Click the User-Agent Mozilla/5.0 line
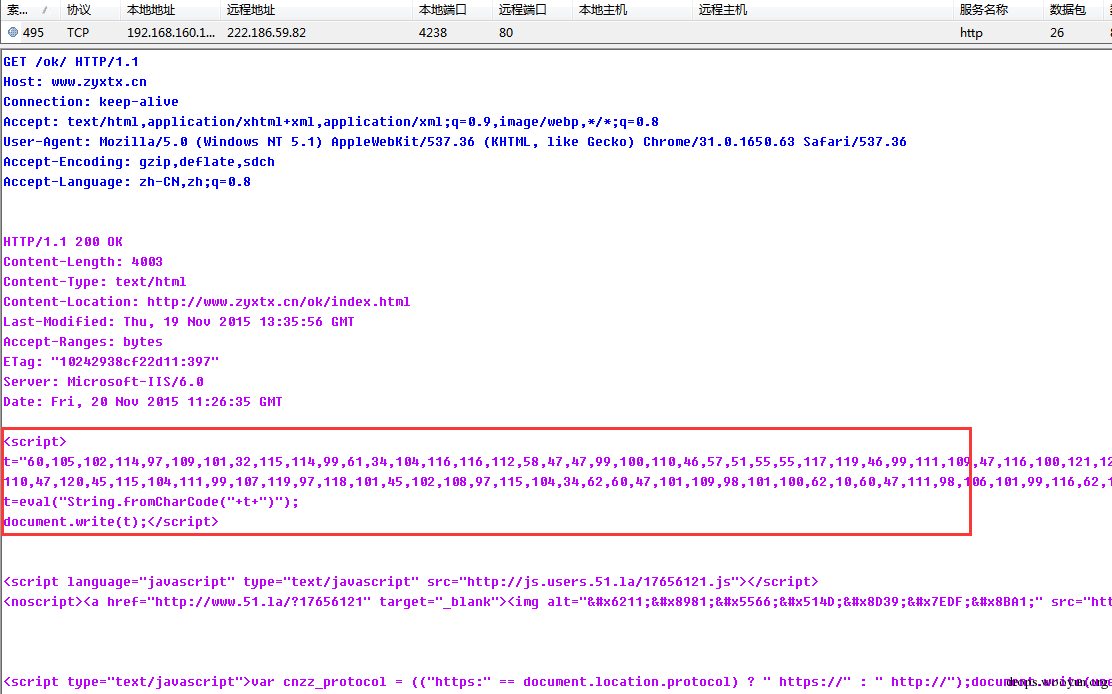Viewport: 1112px width, 694px height. [x=455, y=142]
